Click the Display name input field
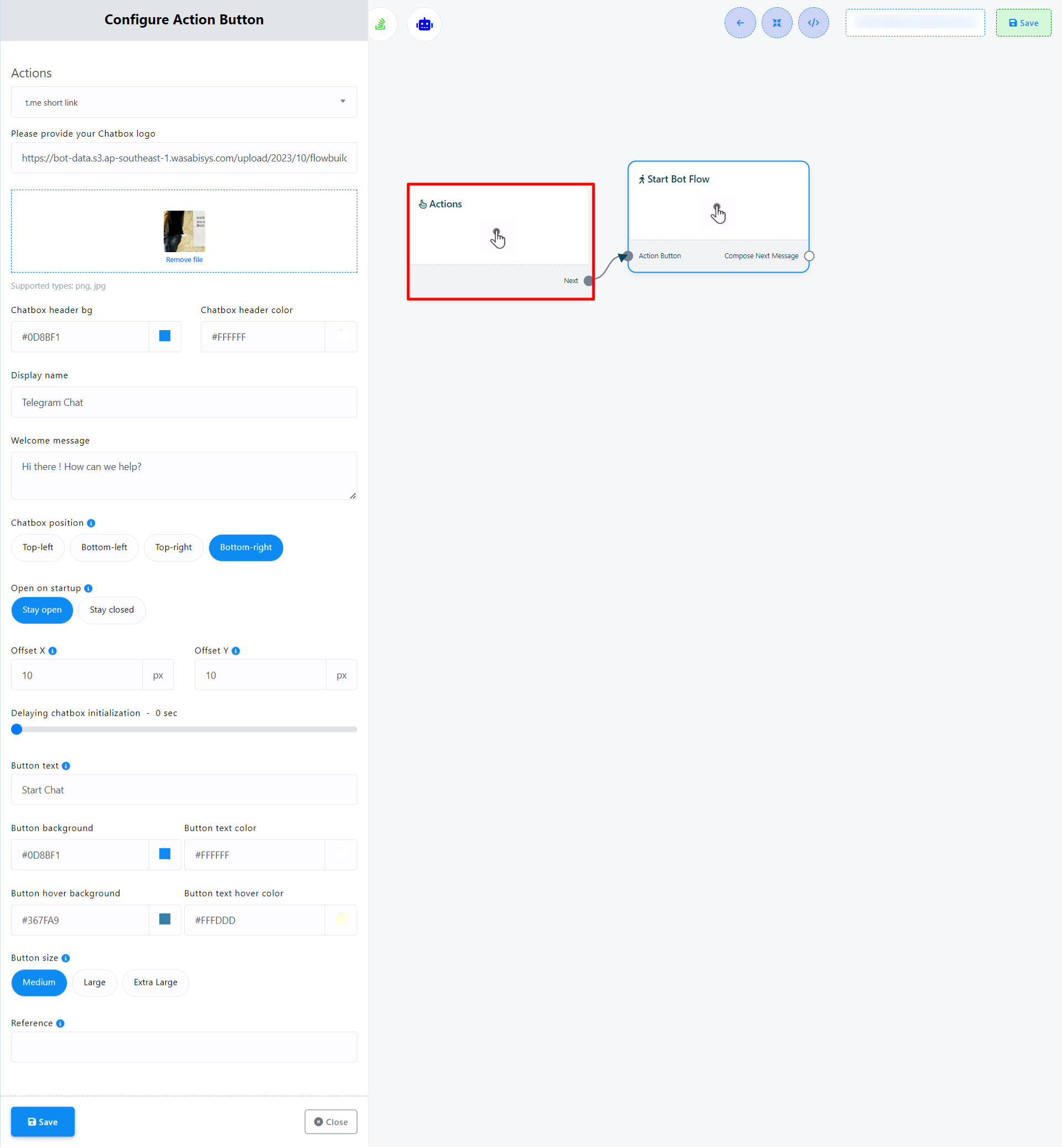Screen dimensions: 1062x1148 (184, 402)
